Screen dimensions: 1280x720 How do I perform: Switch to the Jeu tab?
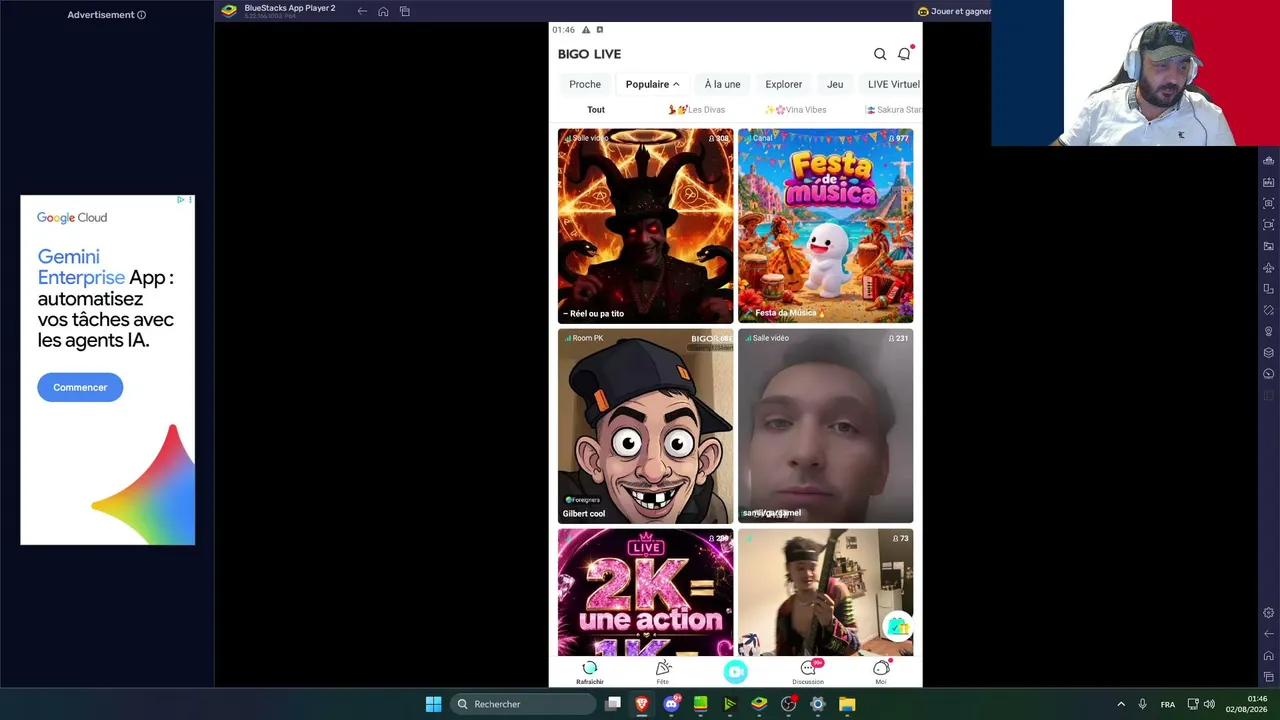tap(835, 84)
